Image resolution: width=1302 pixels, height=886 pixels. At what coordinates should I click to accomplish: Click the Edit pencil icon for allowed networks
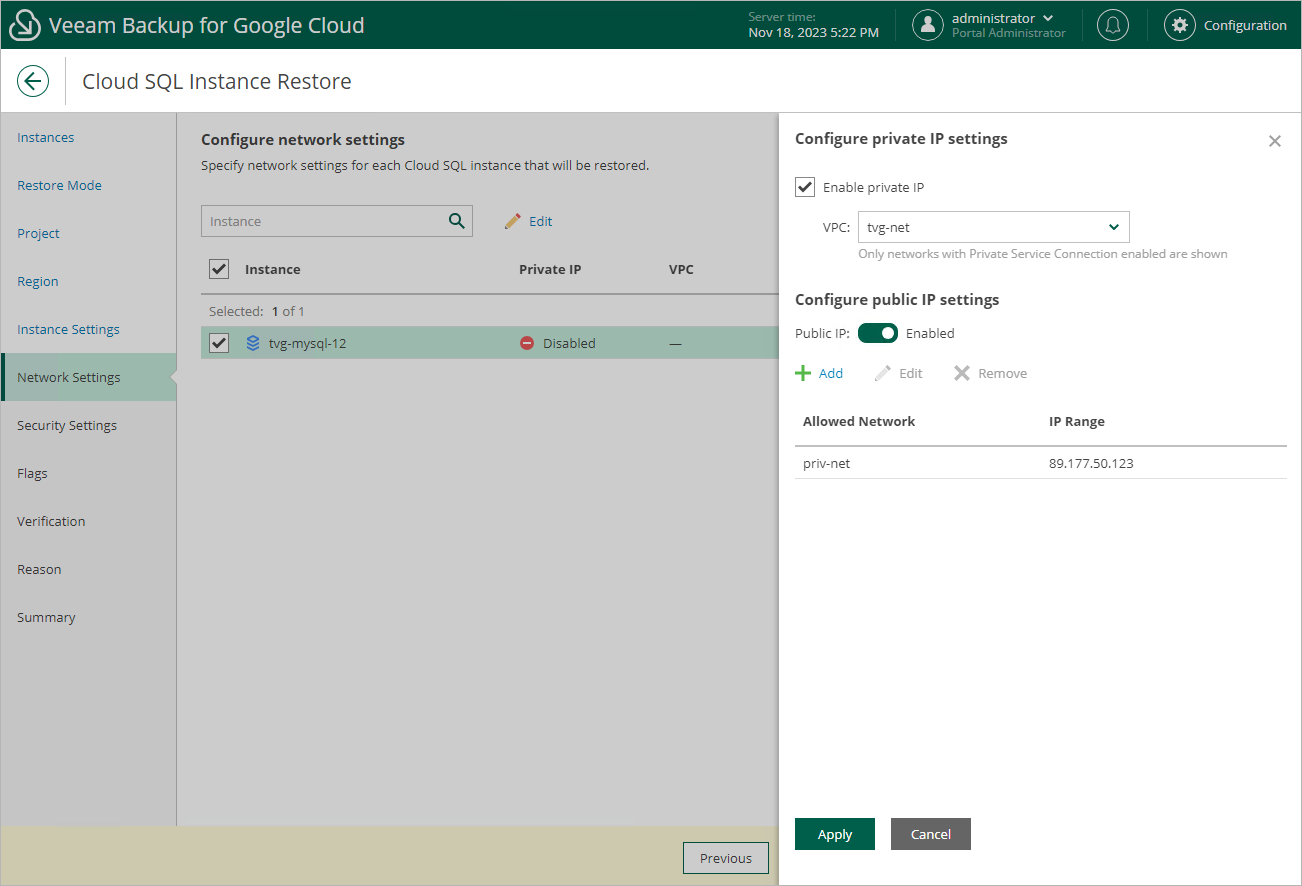[882, 373]
